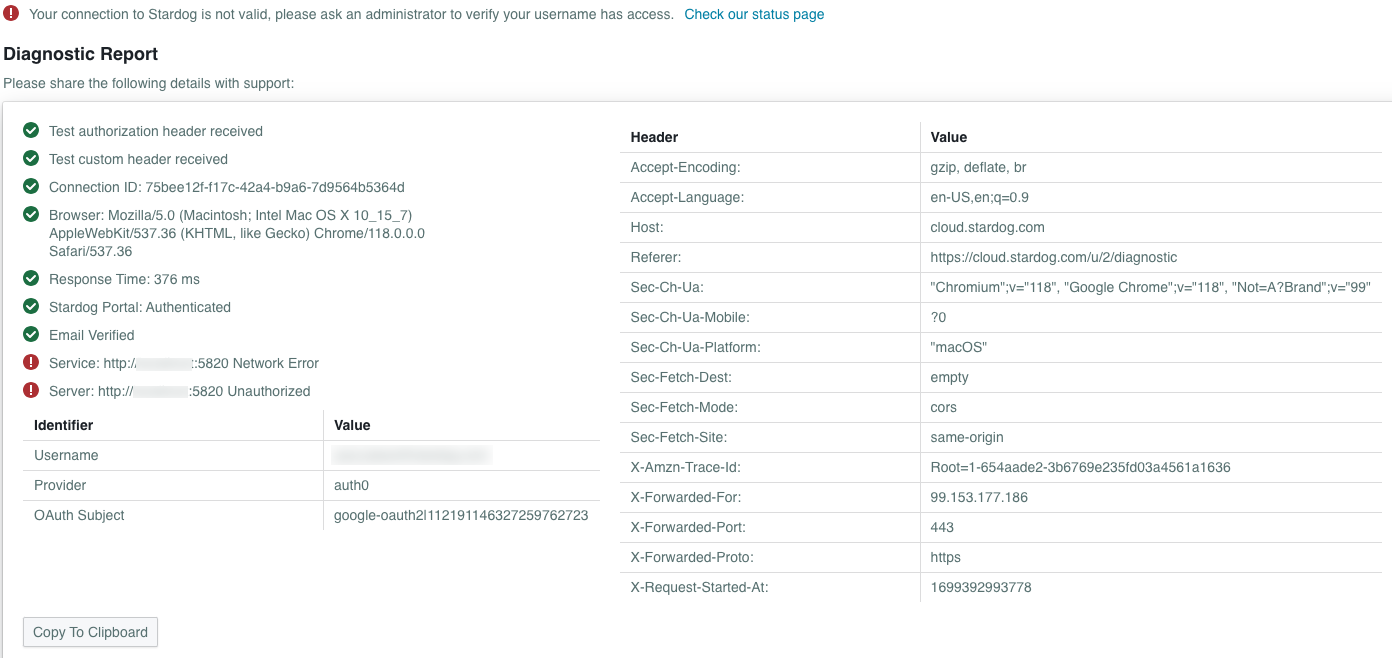The image size is (1392, 658).
Task: Click the check icon beside "Test authorization header received"
Action: [30, 130]
